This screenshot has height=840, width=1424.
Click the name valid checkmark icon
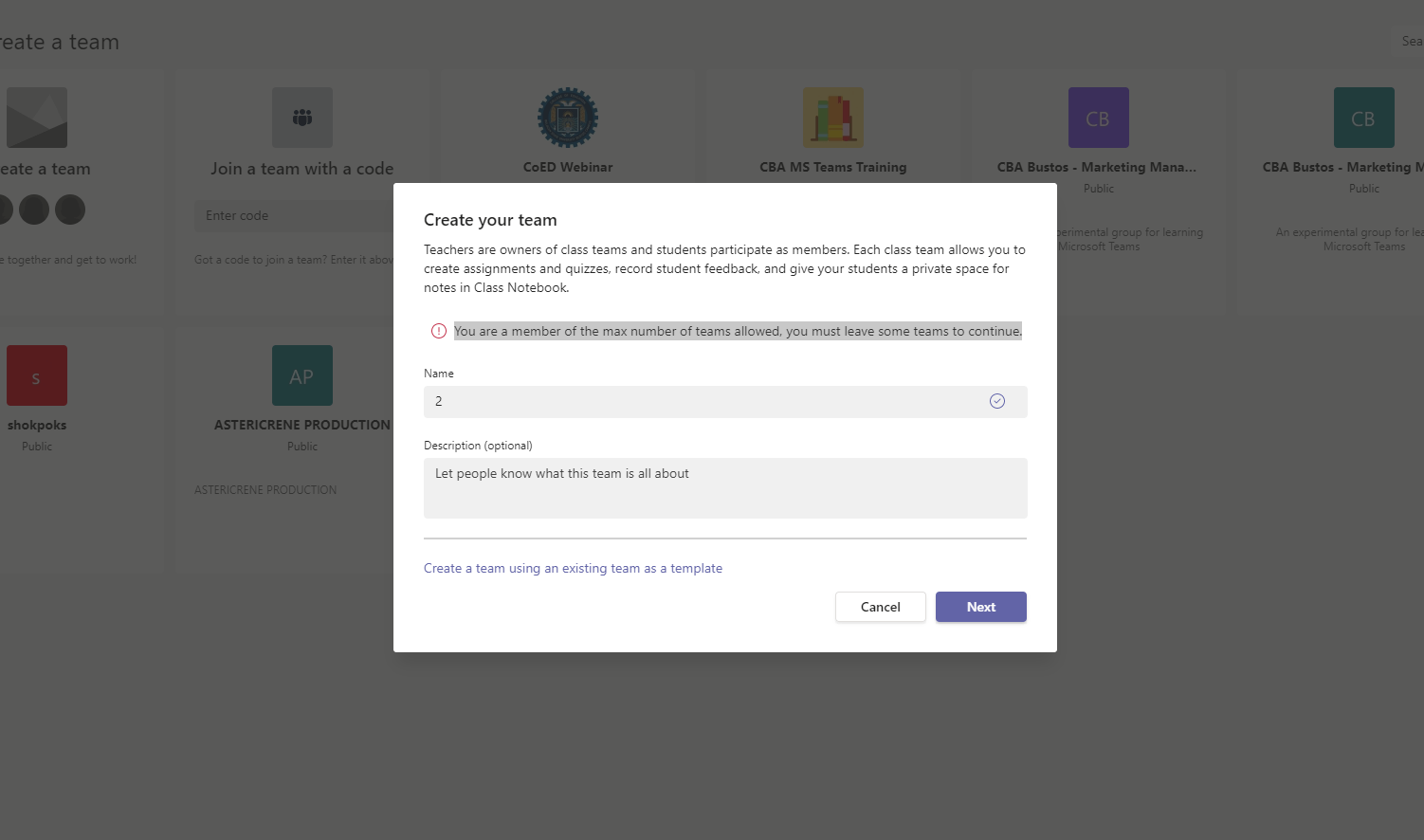pyautogui.click(x=997, y=401)
